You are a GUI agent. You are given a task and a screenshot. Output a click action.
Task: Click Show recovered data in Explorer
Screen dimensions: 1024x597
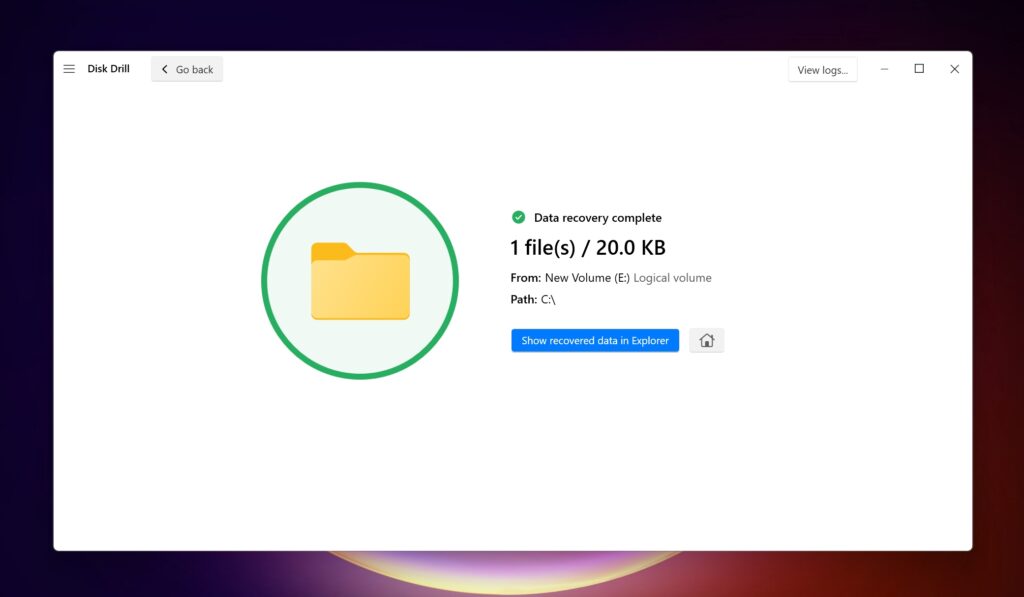coord(594,340)
